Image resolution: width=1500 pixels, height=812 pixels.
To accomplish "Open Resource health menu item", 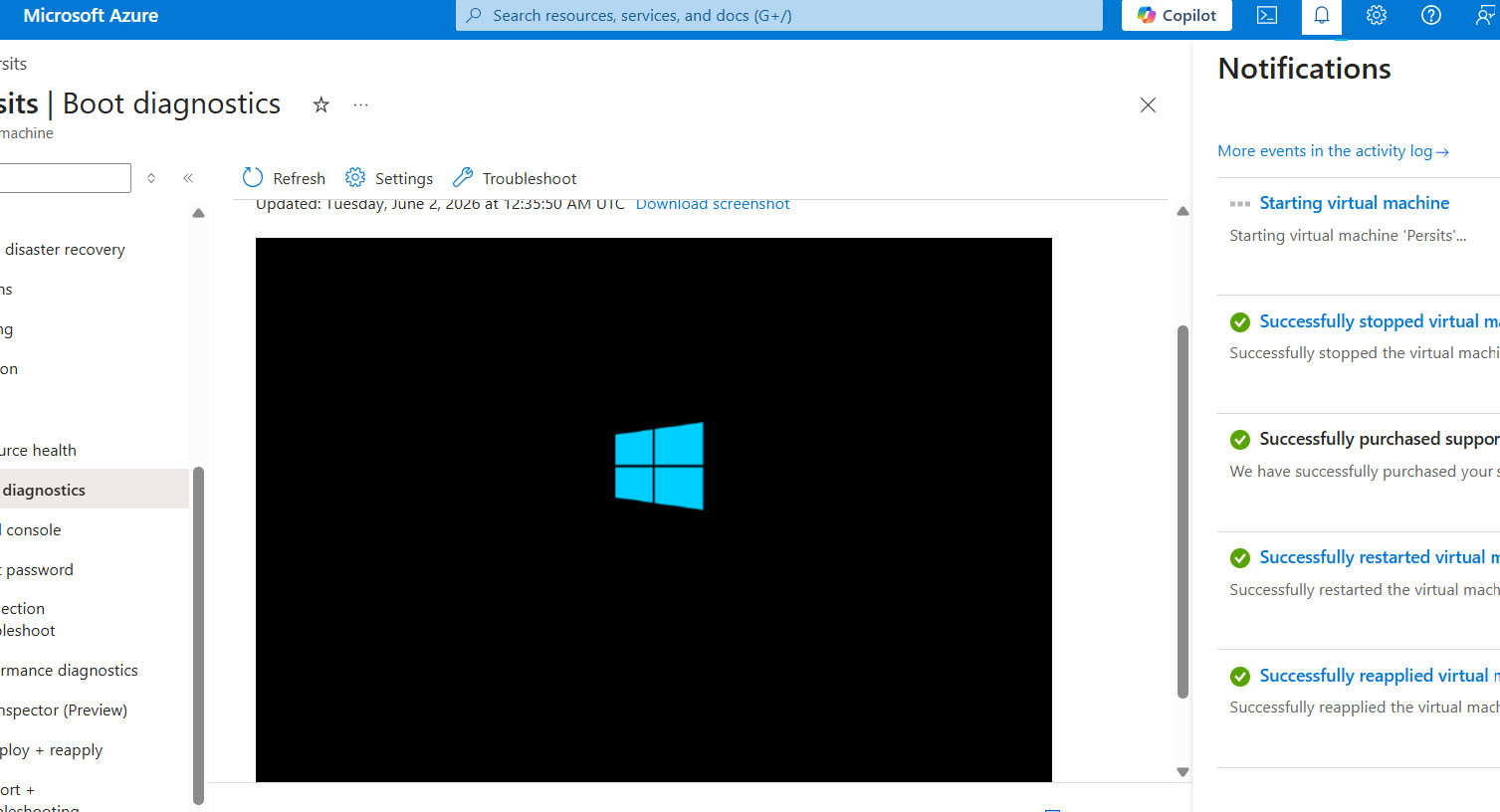I will [x=38, y=451].
